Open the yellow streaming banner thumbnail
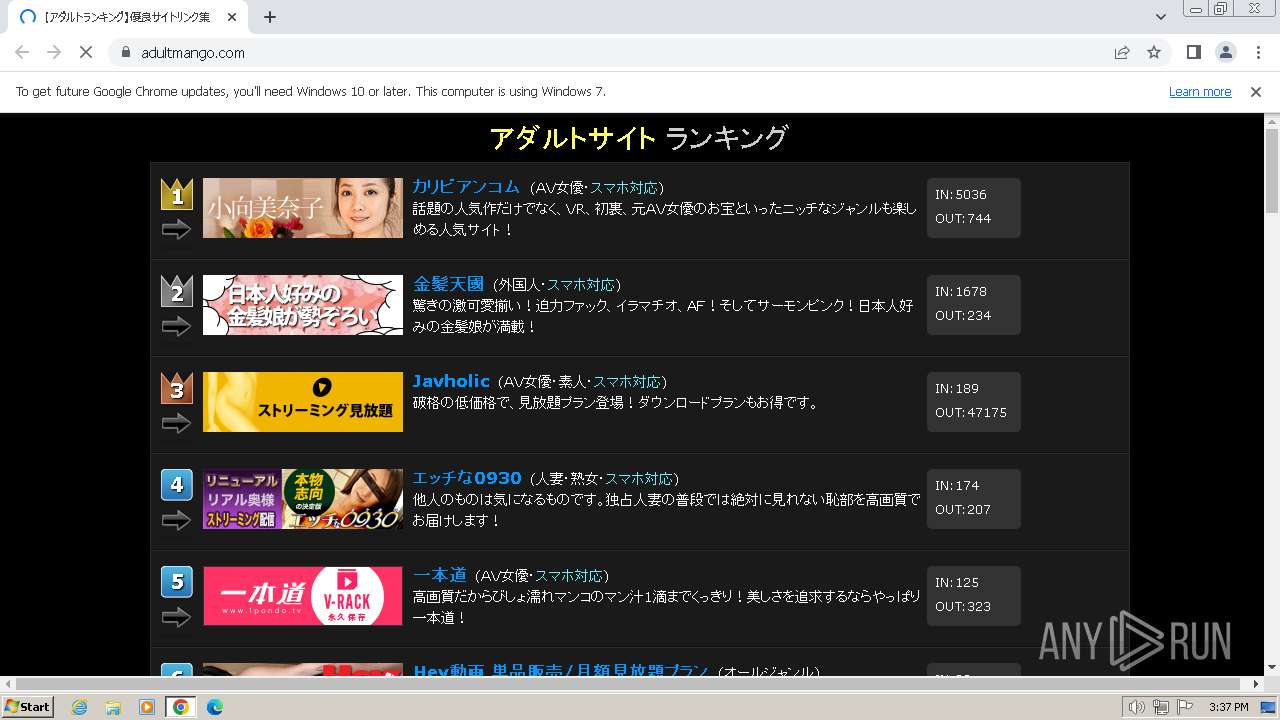Screen dimensions: 1280x720 [303, 402]
